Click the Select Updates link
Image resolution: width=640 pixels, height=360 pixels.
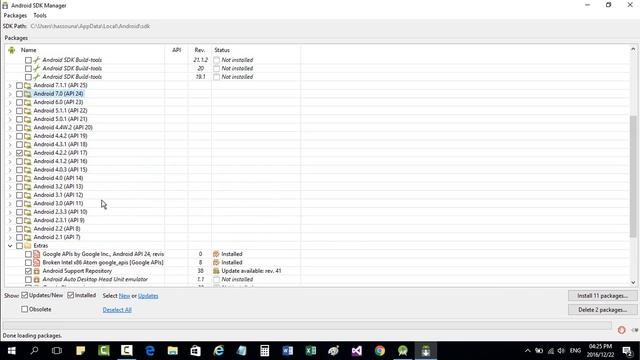pos(148,296)
